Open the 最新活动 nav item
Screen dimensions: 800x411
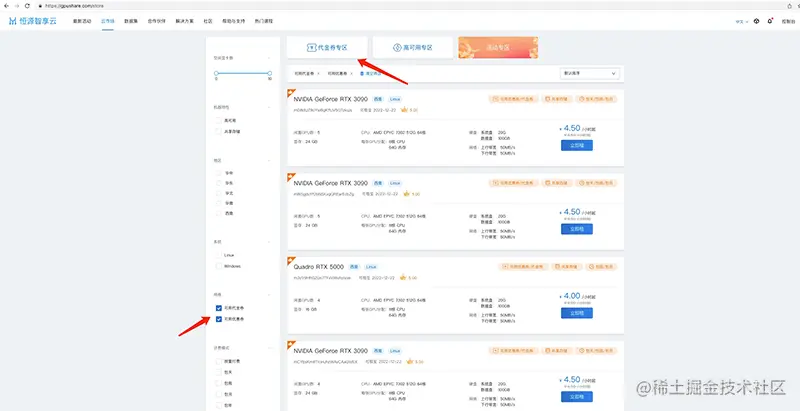point(82,21)
